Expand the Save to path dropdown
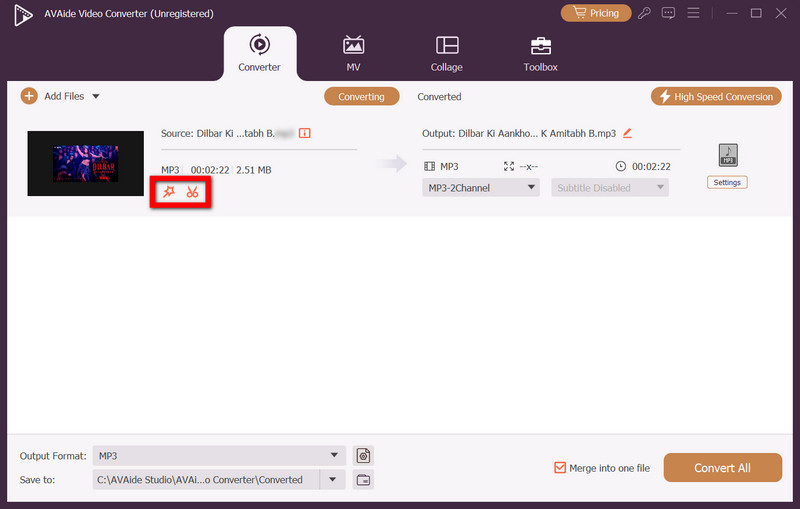 point(332,480)
